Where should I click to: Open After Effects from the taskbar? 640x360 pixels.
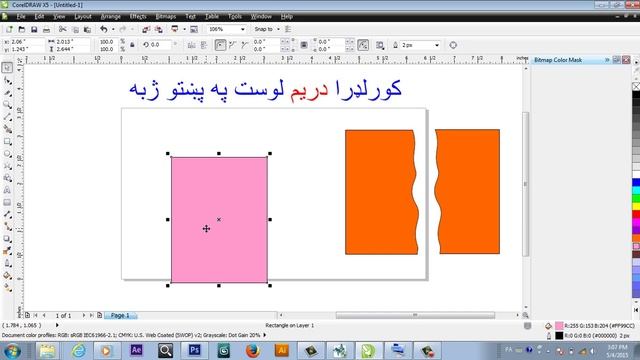click(136, 350)
